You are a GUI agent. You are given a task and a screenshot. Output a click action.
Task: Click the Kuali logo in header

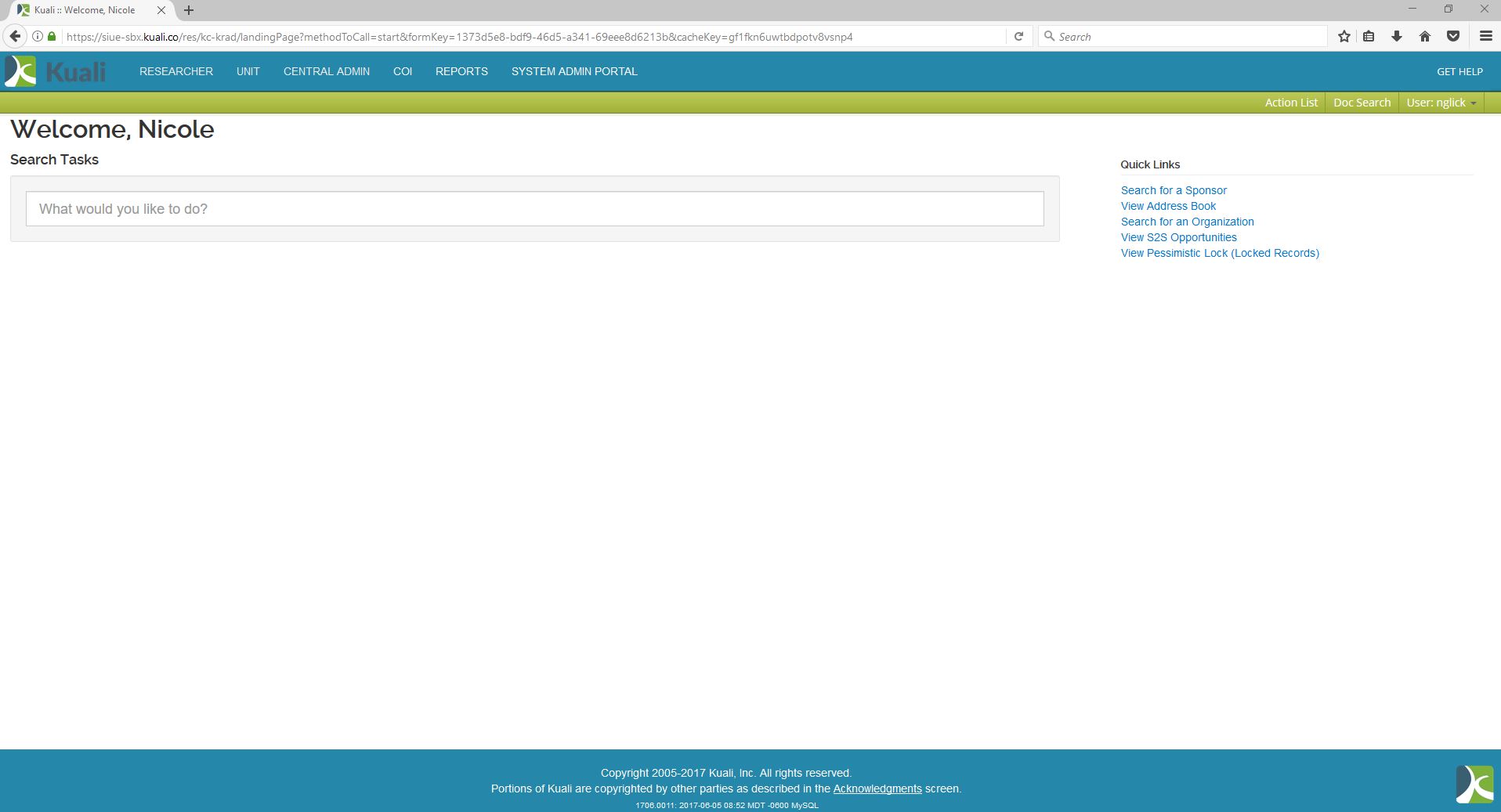55,71
